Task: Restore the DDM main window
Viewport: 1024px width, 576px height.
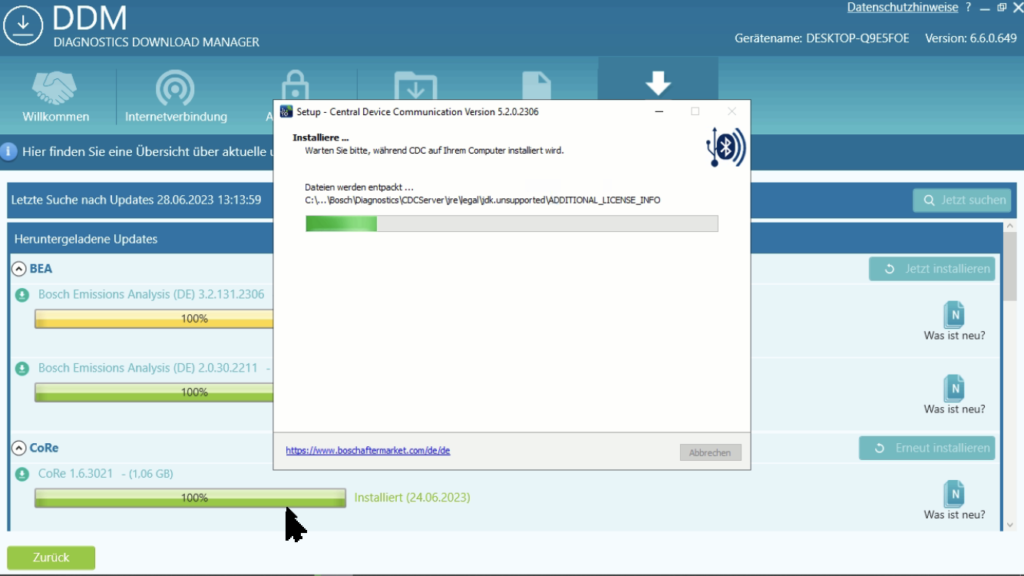Action: pyautogui.click(x=1002, y=7)
